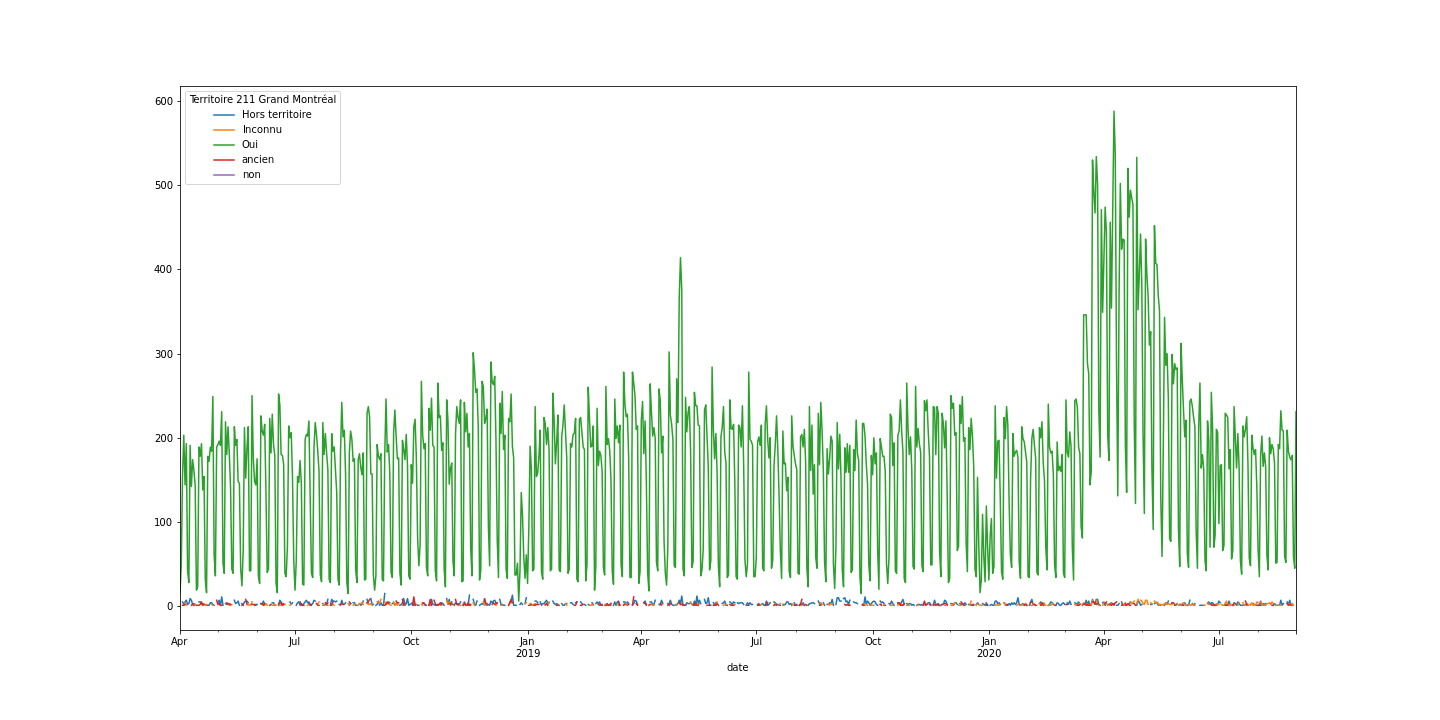Select the Inconnu legend label
The image size is (1440, 720).
(x=262, y=130)
